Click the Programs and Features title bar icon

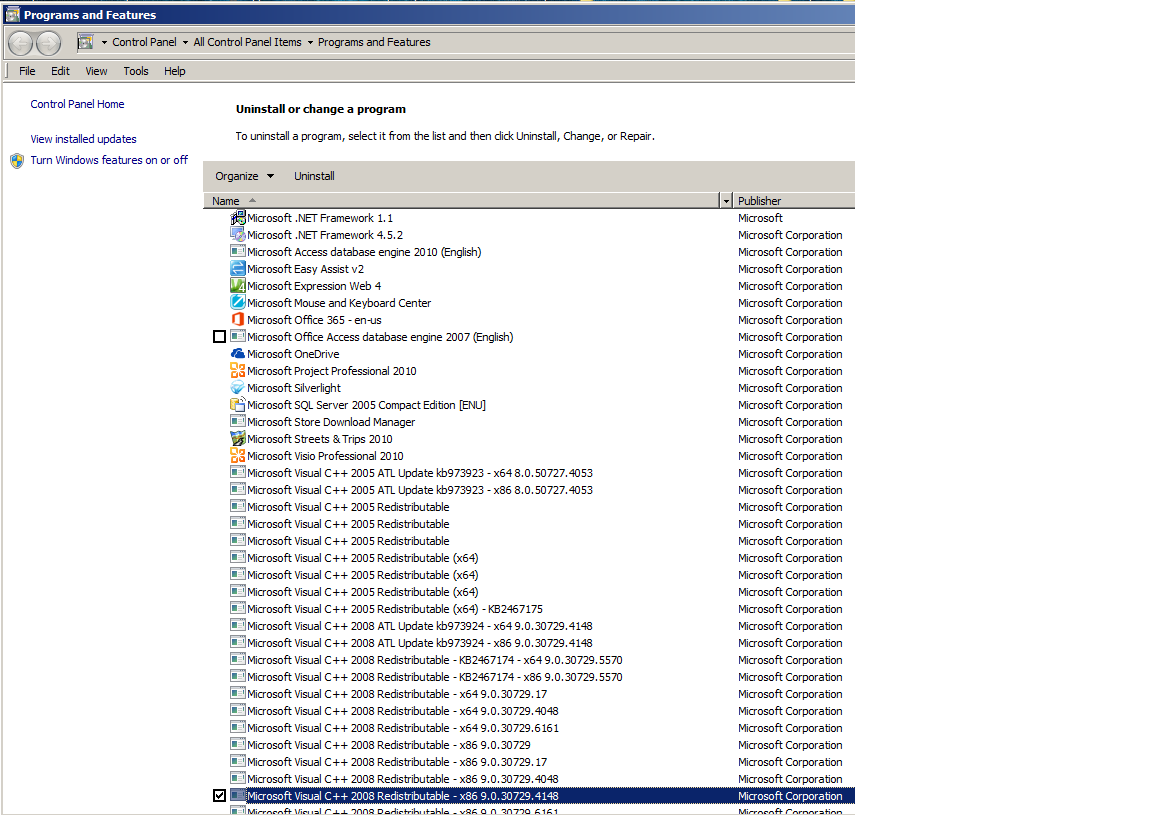point(12,14)
